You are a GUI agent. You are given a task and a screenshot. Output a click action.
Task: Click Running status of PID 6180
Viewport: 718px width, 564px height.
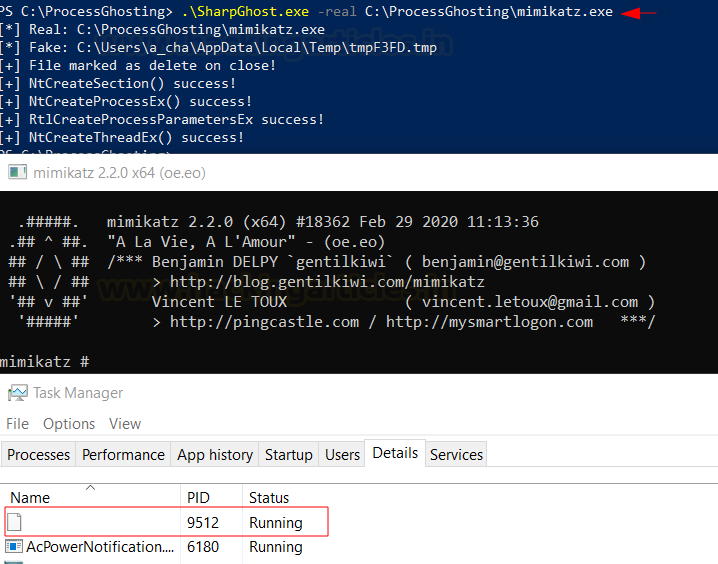(x=276, y=547)
